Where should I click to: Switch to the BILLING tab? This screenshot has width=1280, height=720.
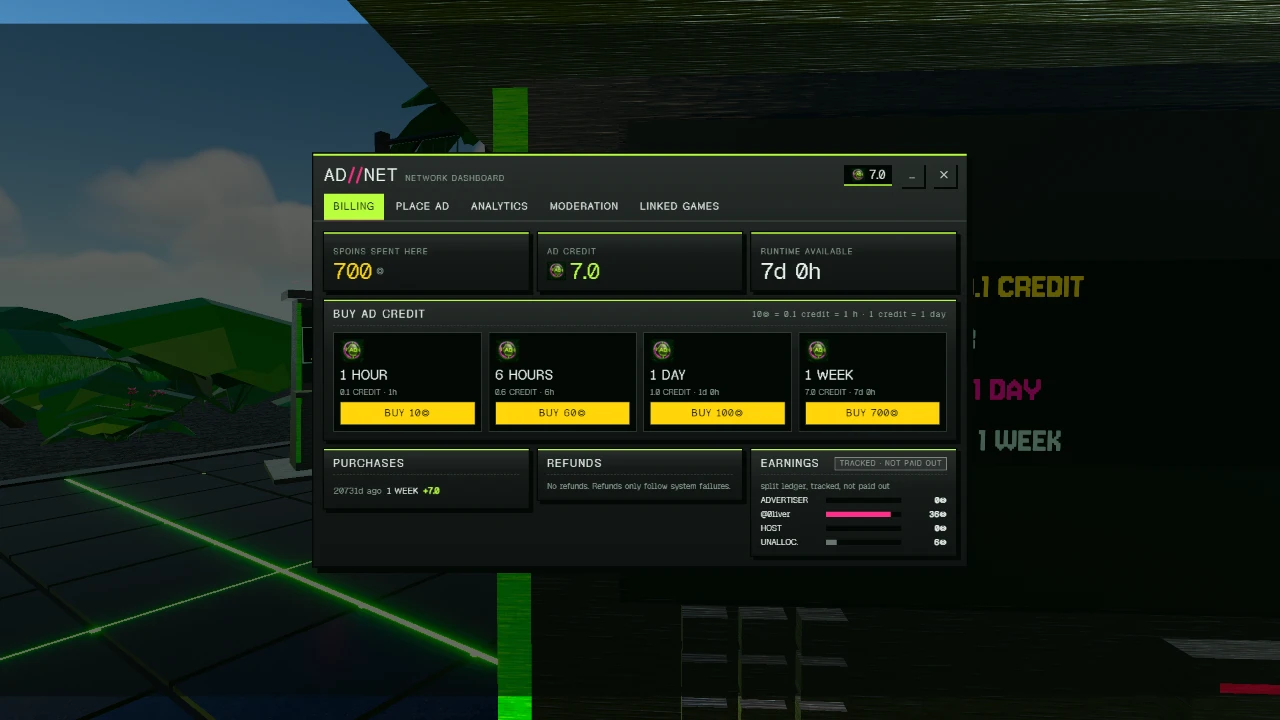point(353,206)
